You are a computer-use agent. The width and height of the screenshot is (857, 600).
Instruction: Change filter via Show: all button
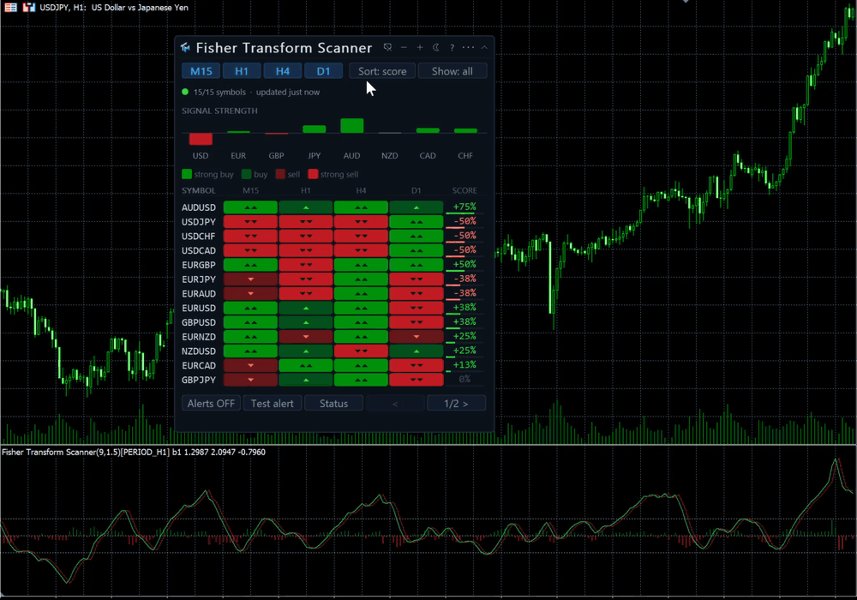click(452, 71)
